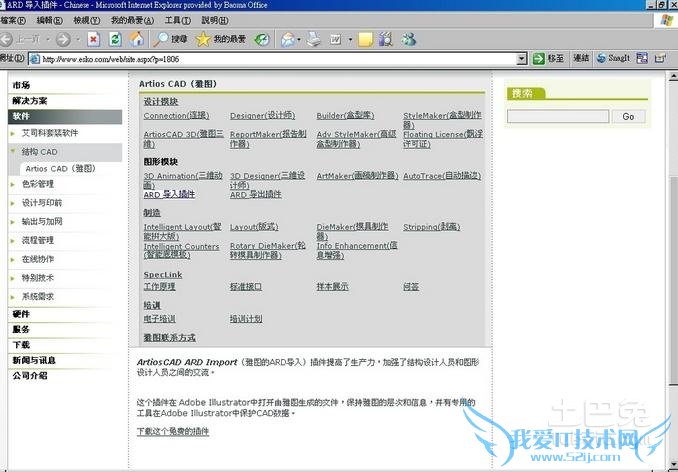The height and width of the screenshot is (472, 678).
Task: Select 硬件 in left navigation
Action: [x=21, y=314]
